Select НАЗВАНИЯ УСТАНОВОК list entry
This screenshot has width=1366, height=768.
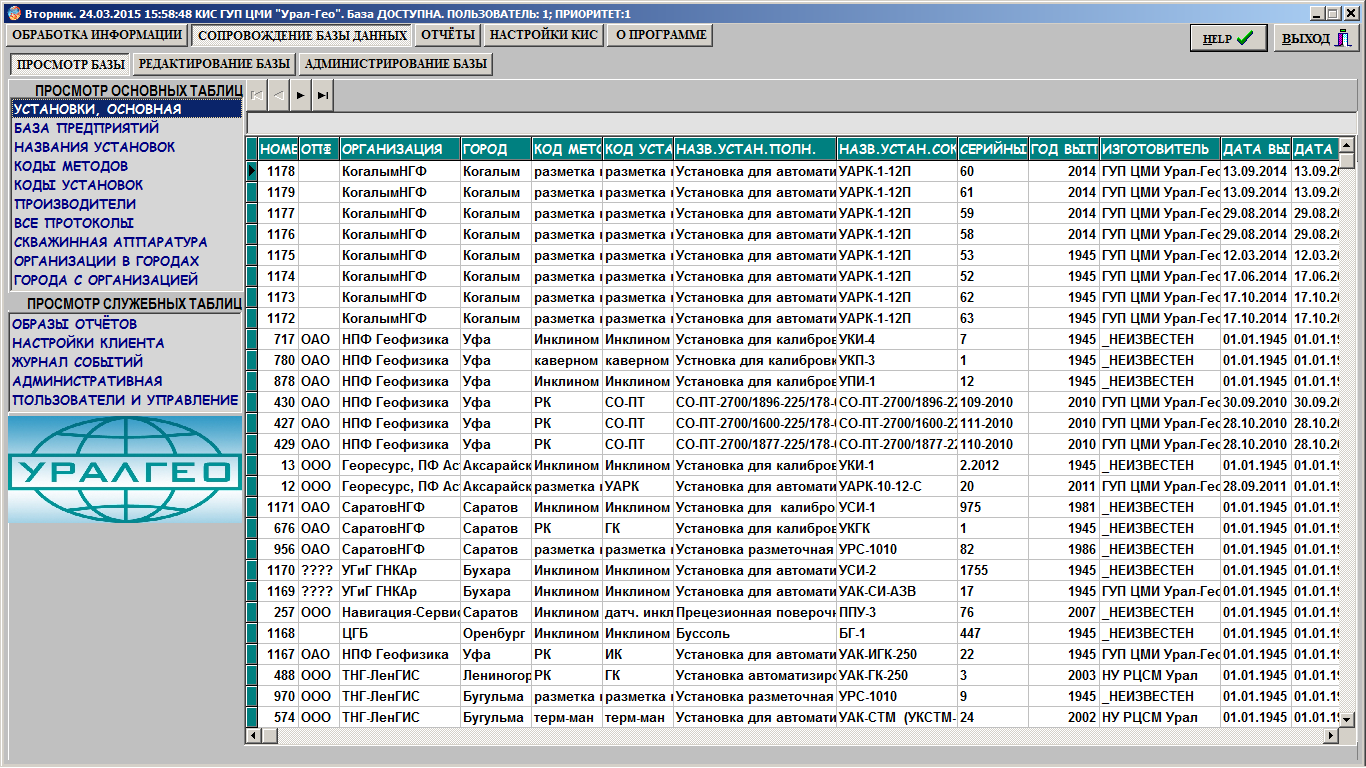coord(126,147)
